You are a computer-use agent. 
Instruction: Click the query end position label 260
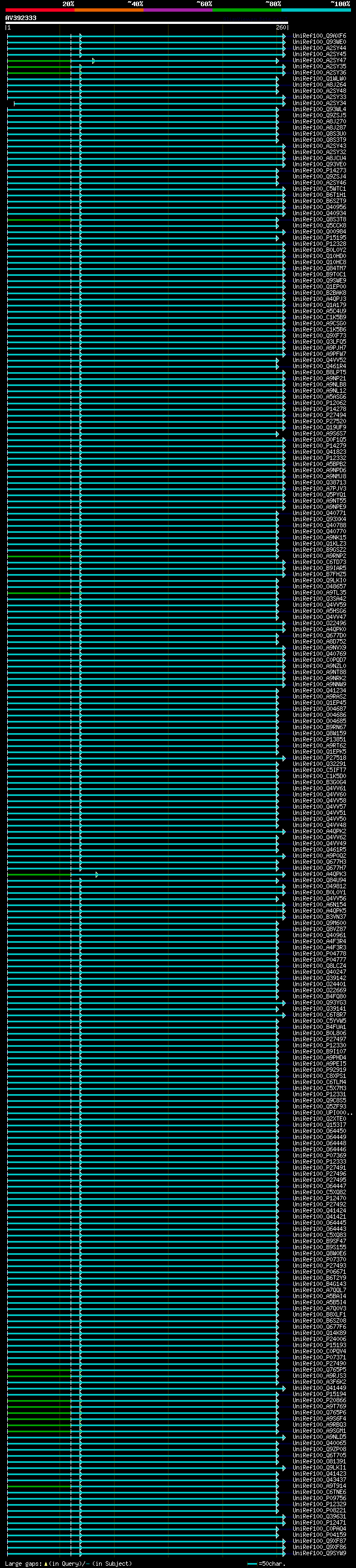[x=280, y=27]
